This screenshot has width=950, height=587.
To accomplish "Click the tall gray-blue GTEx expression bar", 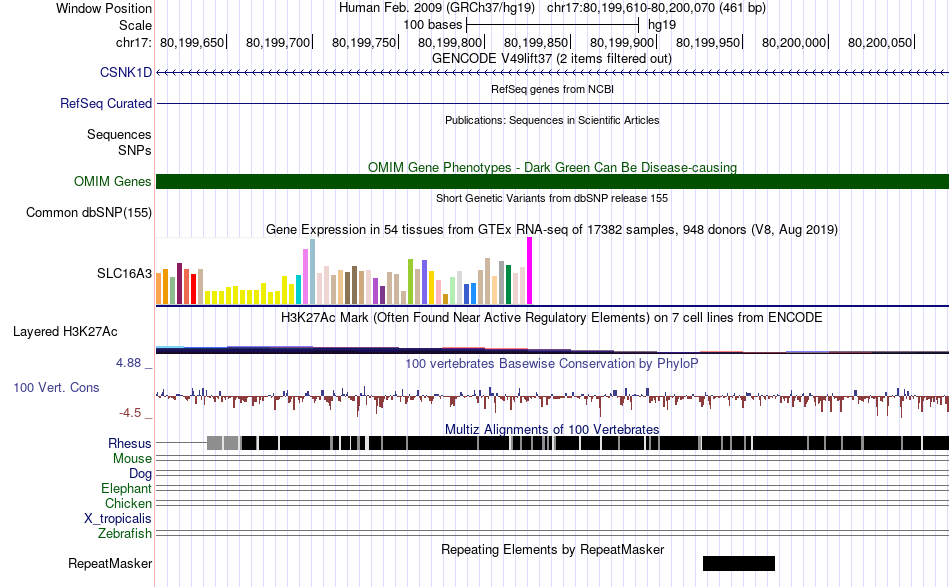I will point(313,271).
